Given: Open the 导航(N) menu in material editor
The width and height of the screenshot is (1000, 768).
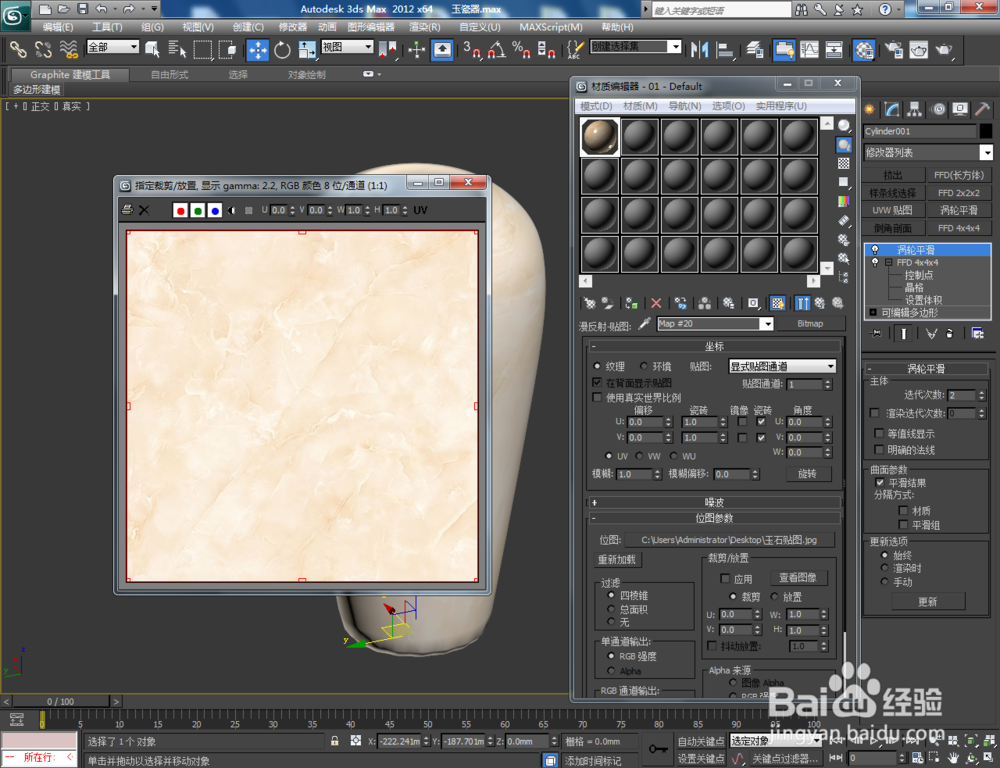Looking at the screenshot, I should (685, 106).
